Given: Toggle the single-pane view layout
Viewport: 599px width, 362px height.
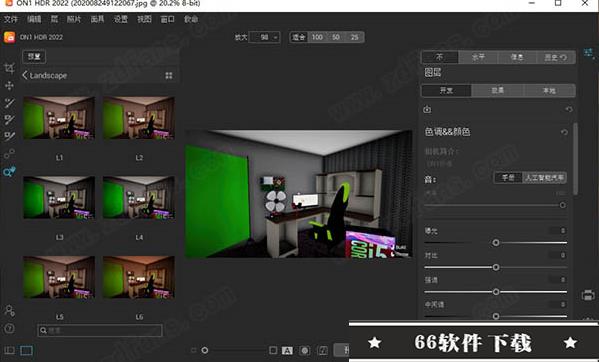Looking at the screenshot, I should [x=26, y=350].
